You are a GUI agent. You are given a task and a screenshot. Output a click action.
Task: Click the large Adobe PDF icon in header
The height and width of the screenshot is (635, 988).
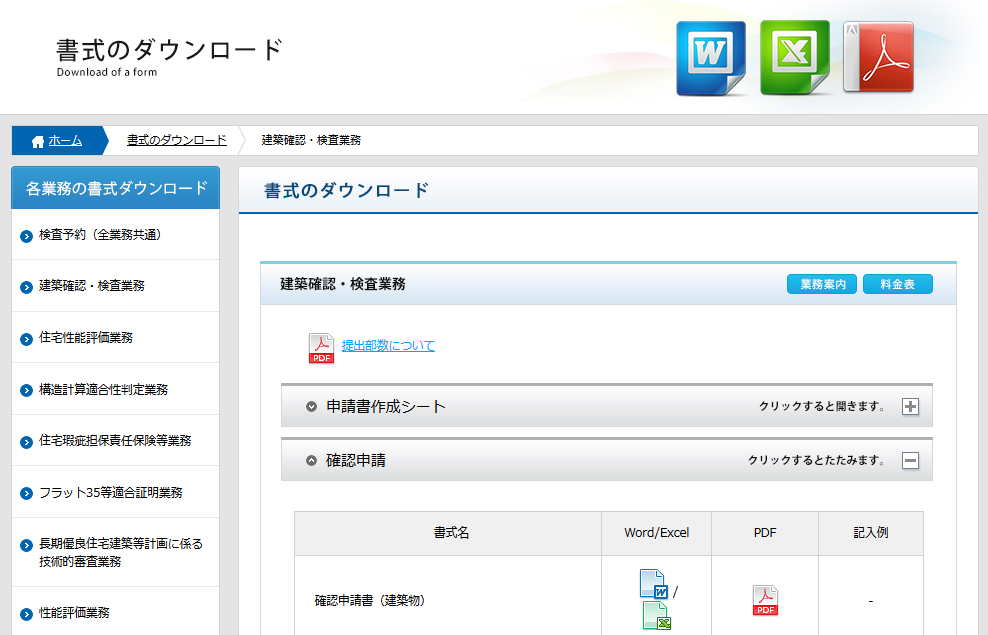878,58
